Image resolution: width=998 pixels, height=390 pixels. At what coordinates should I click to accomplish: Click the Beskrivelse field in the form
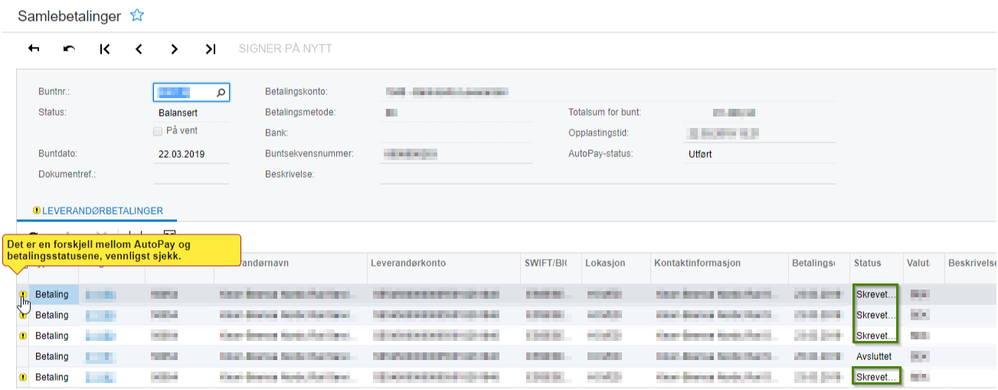(x=608, y=174)
